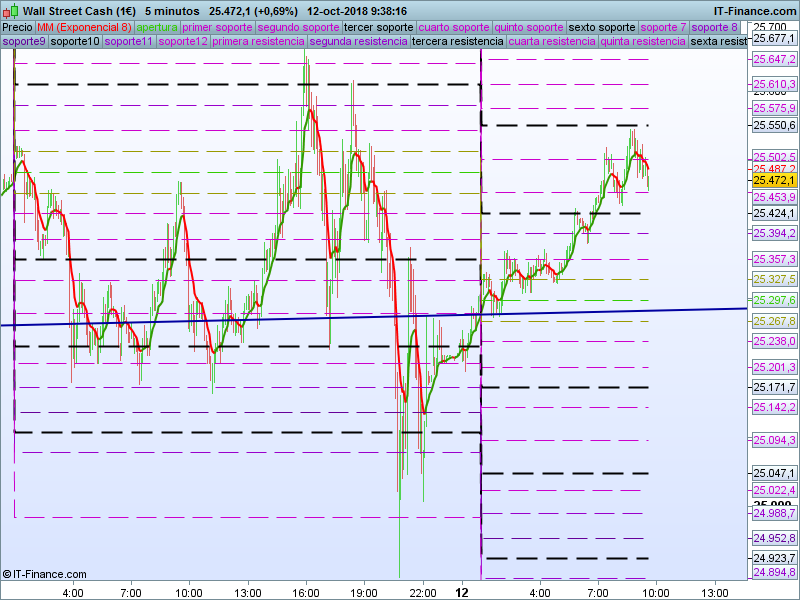Select the segundo soporte label
The width and height of the screenshot is (800, 600).
pos(298,27)
